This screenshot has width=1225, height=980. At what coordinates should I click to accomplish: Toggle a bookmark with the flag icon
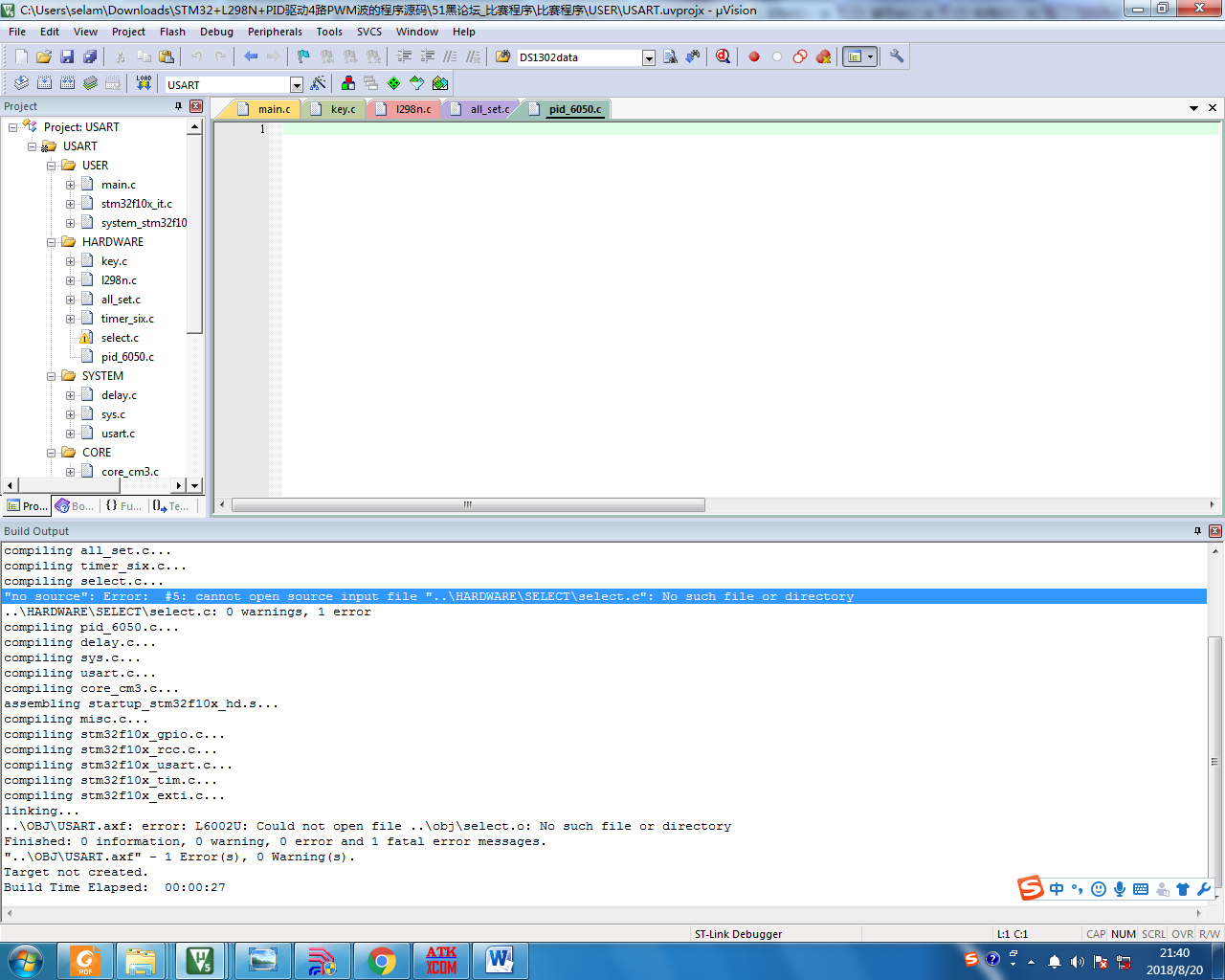click(x=303, y=57)
